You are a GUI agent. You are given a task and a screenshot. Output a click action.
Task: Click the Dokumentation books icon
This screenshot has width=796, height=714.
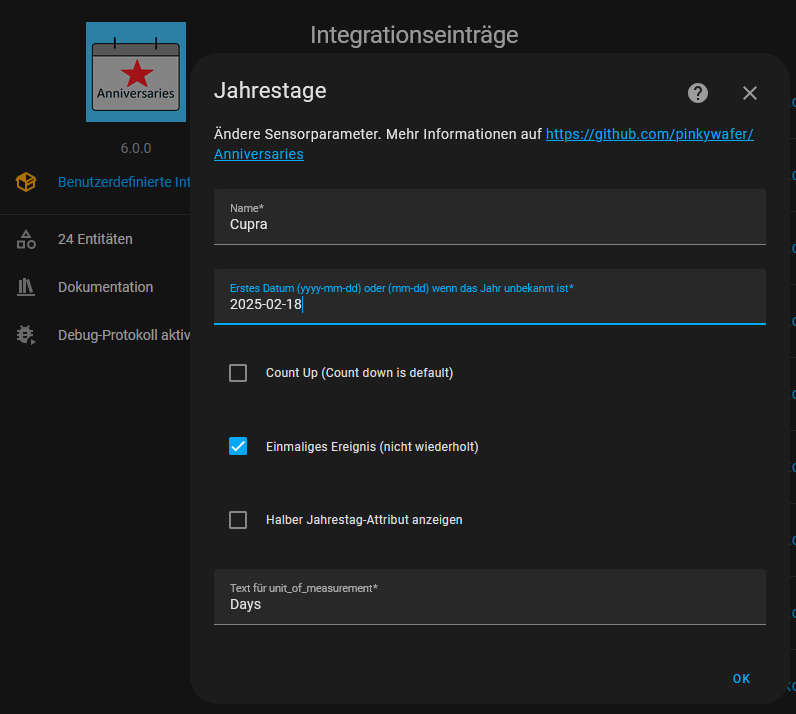[26, 287]
